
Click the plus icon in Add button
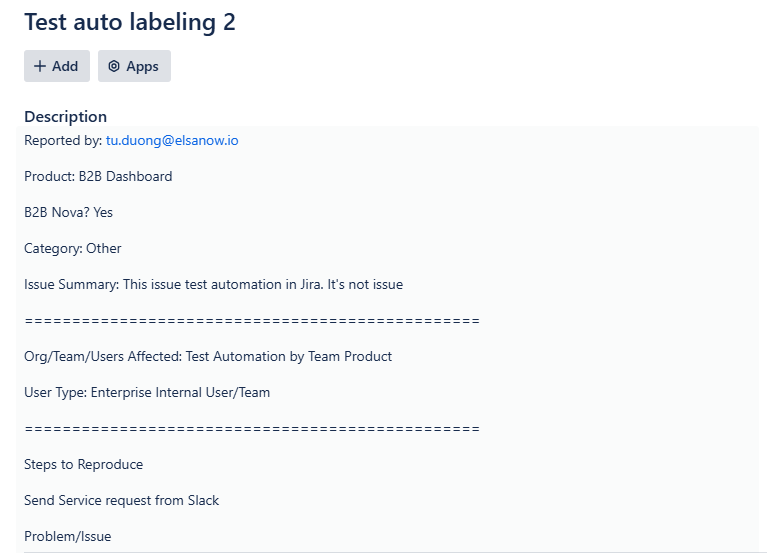pos(40,66)
